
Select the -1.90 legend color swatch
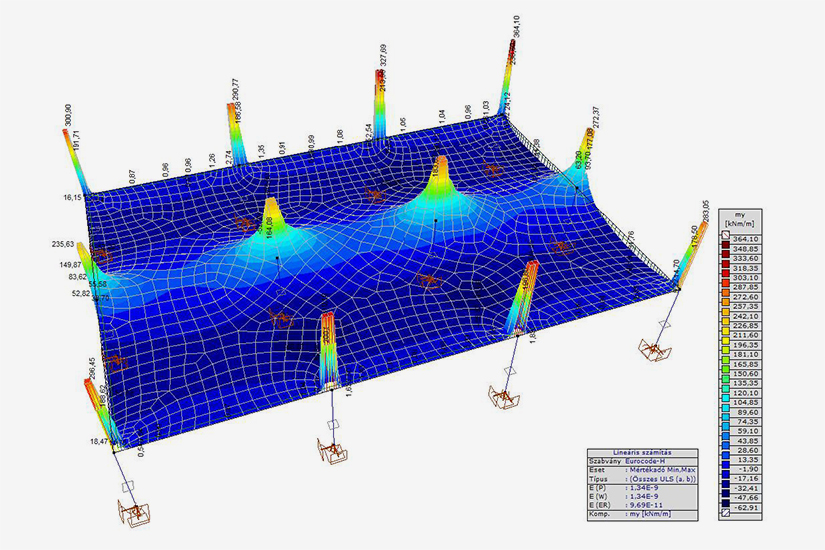click(723, 467)
